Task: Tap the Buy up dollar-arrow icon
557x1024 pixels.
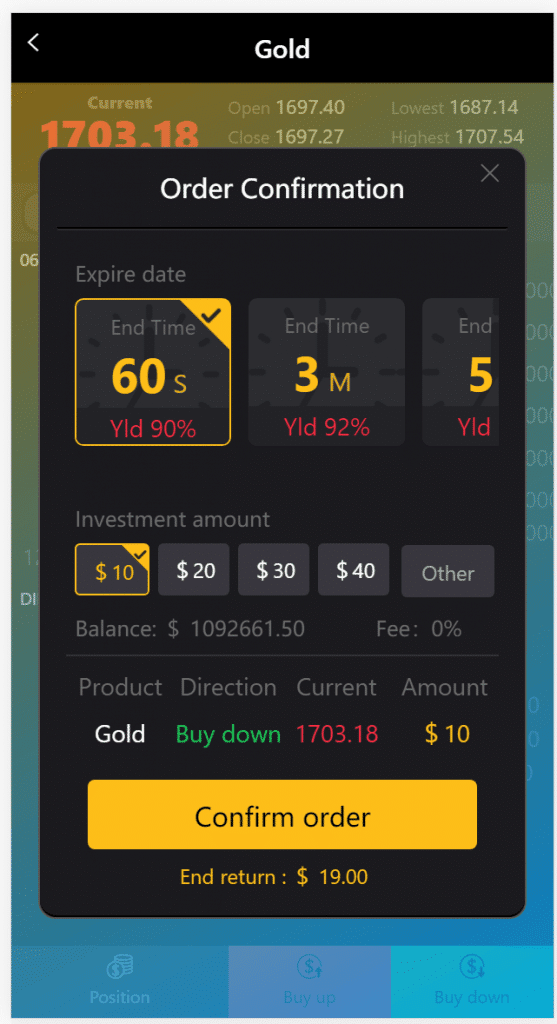Action: pyautogui.click(x=309, y=967)
